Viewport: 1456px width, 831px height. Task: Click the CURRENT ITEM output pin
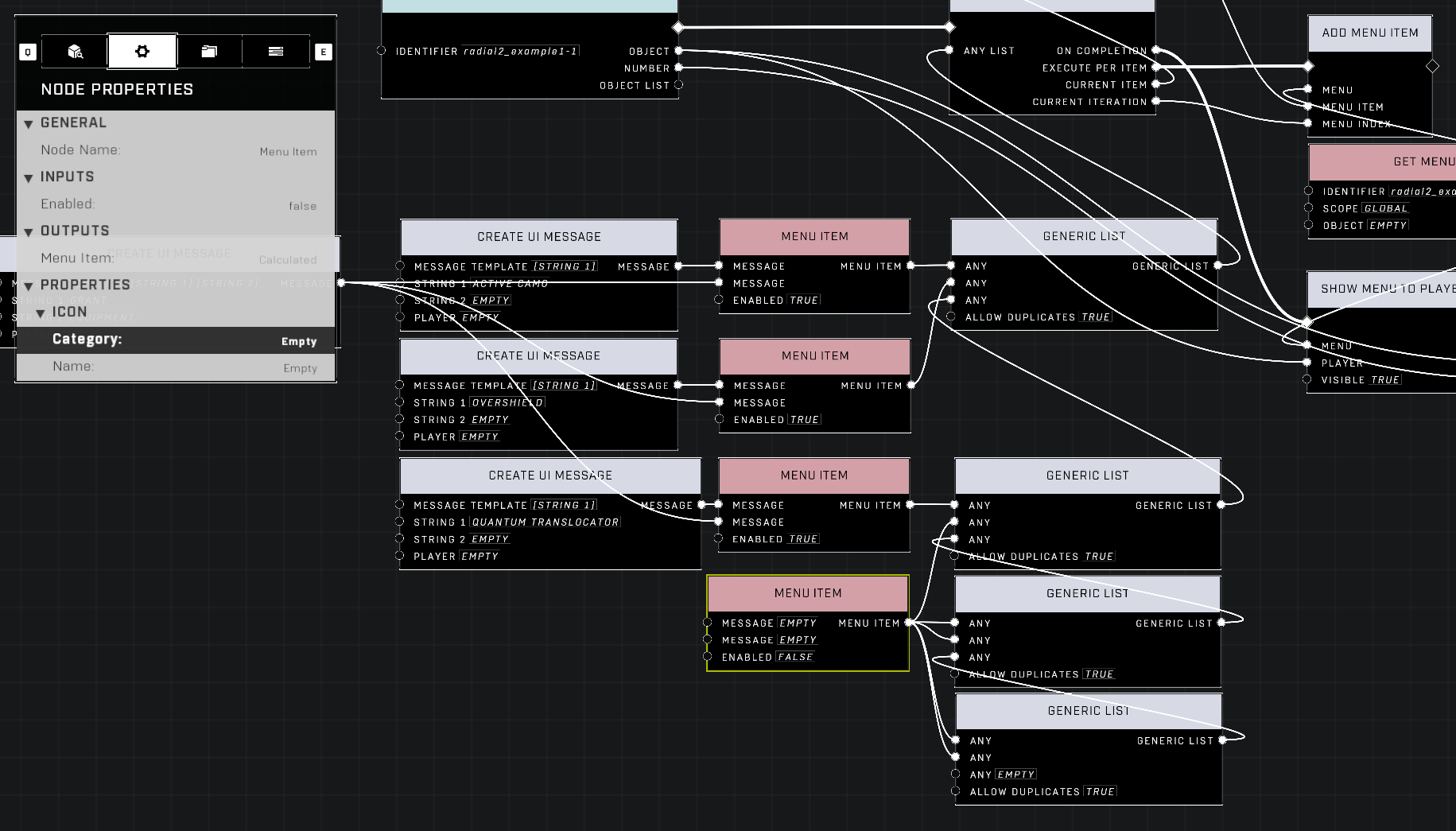[1155, 84]
